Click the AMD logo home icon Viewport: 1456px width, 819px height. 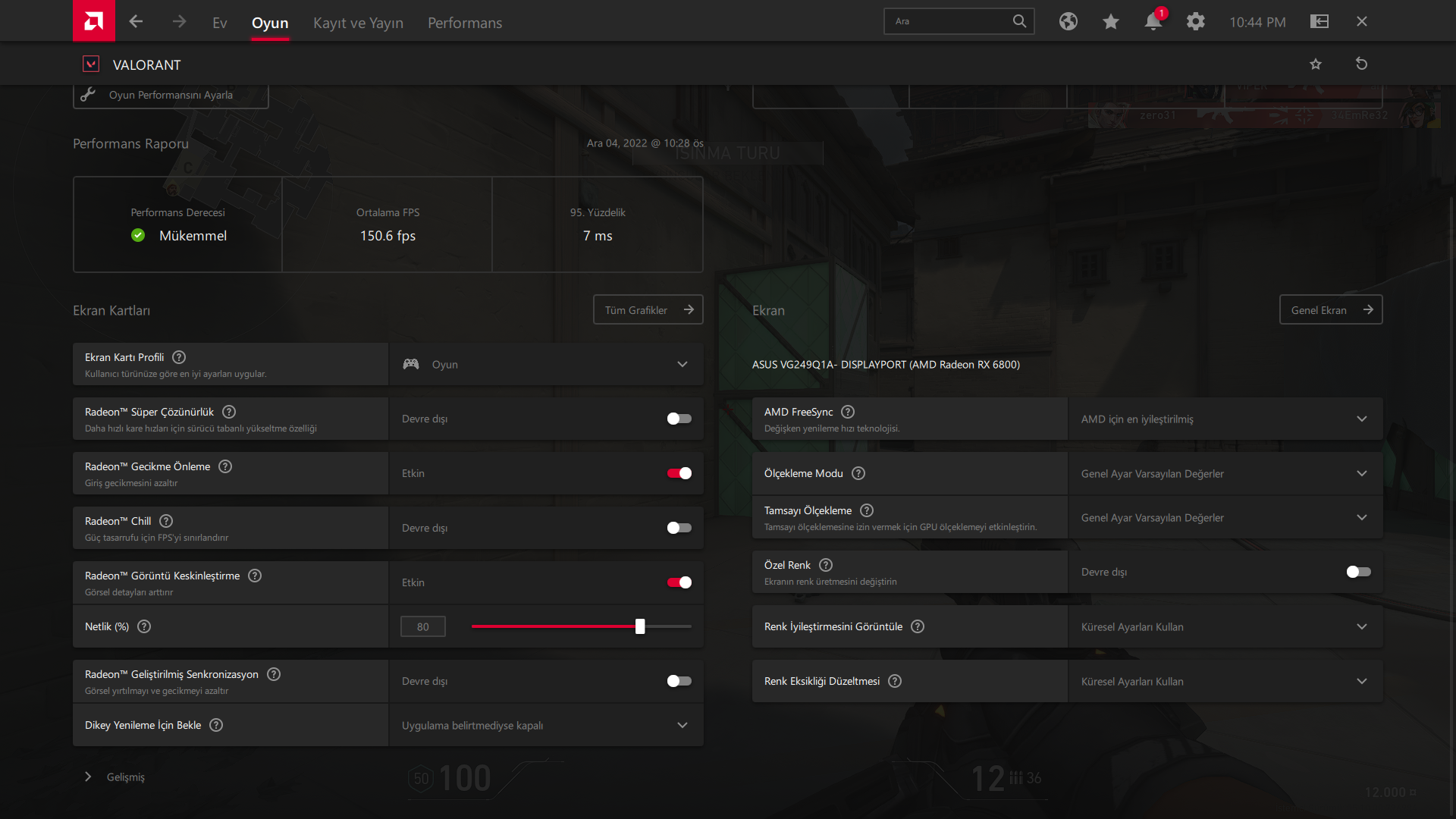coord(93,20)
